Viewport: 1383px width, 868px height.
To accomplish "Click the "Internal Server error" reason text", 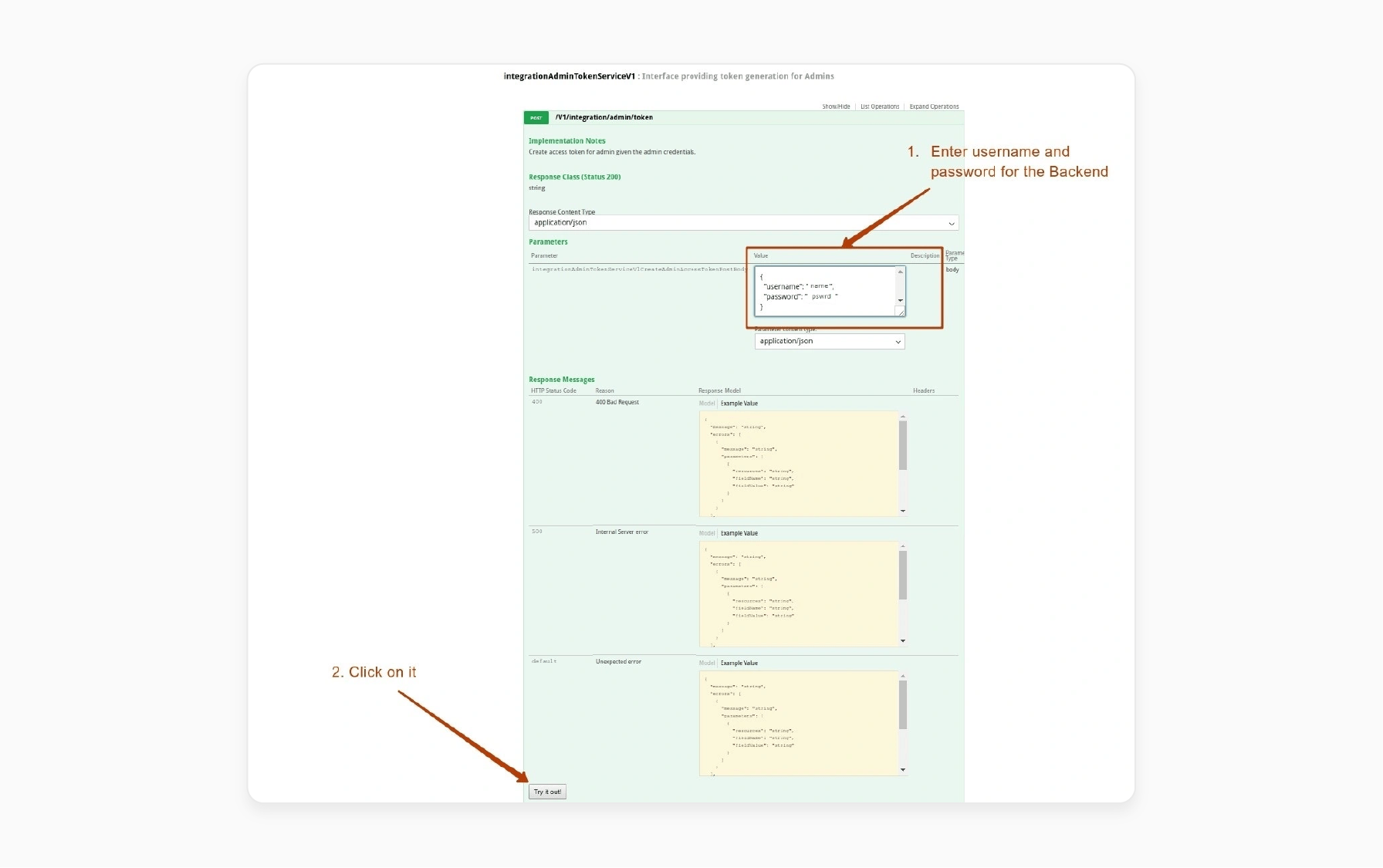I will pos(621,532).
